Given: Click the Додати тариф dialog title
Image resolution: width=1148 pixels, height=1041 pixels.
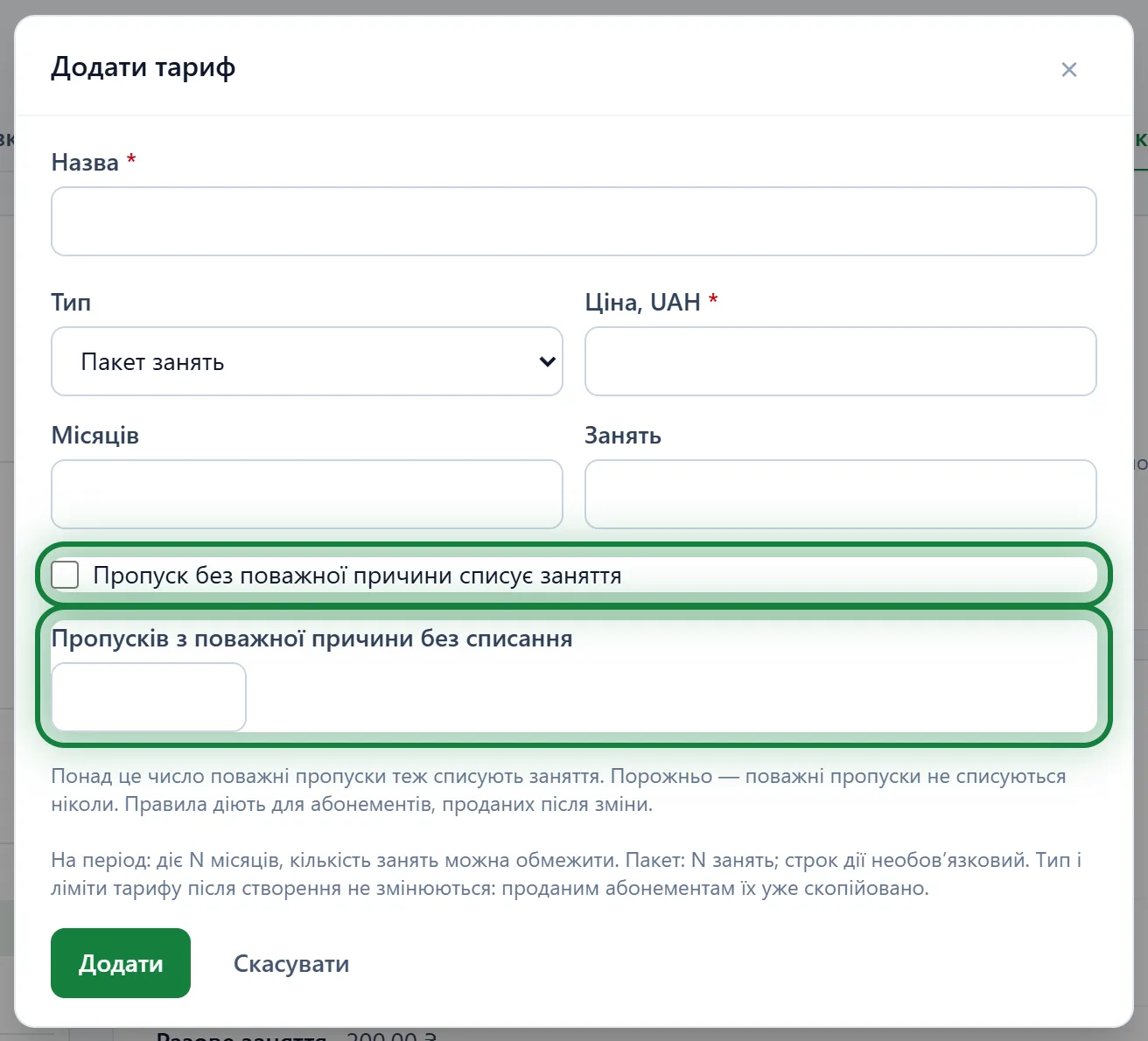Looking at the screenshot, I should coord(143,67).
